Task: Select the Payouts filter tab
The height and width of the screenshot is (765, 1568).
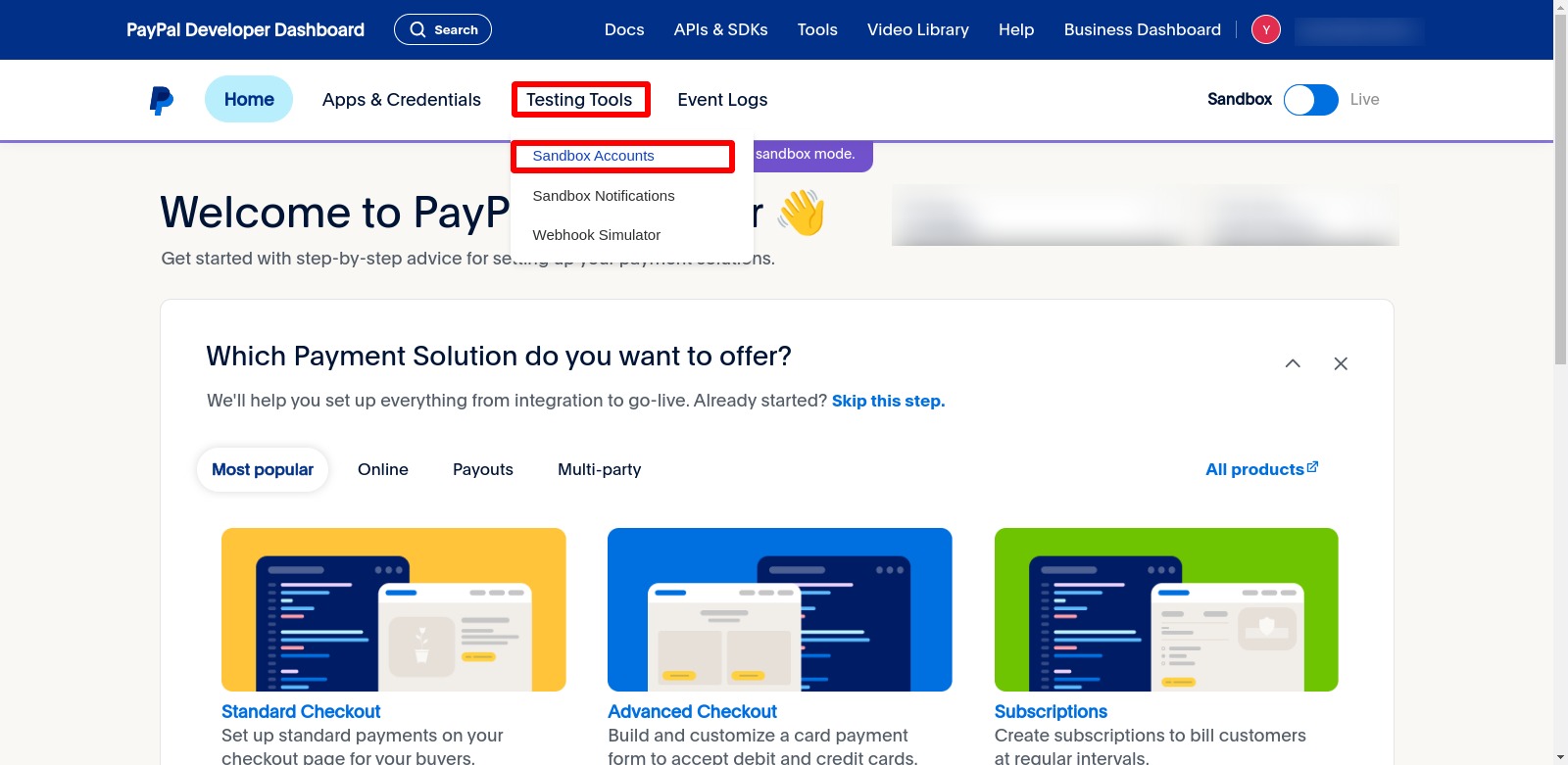Action: click(483, 469)
